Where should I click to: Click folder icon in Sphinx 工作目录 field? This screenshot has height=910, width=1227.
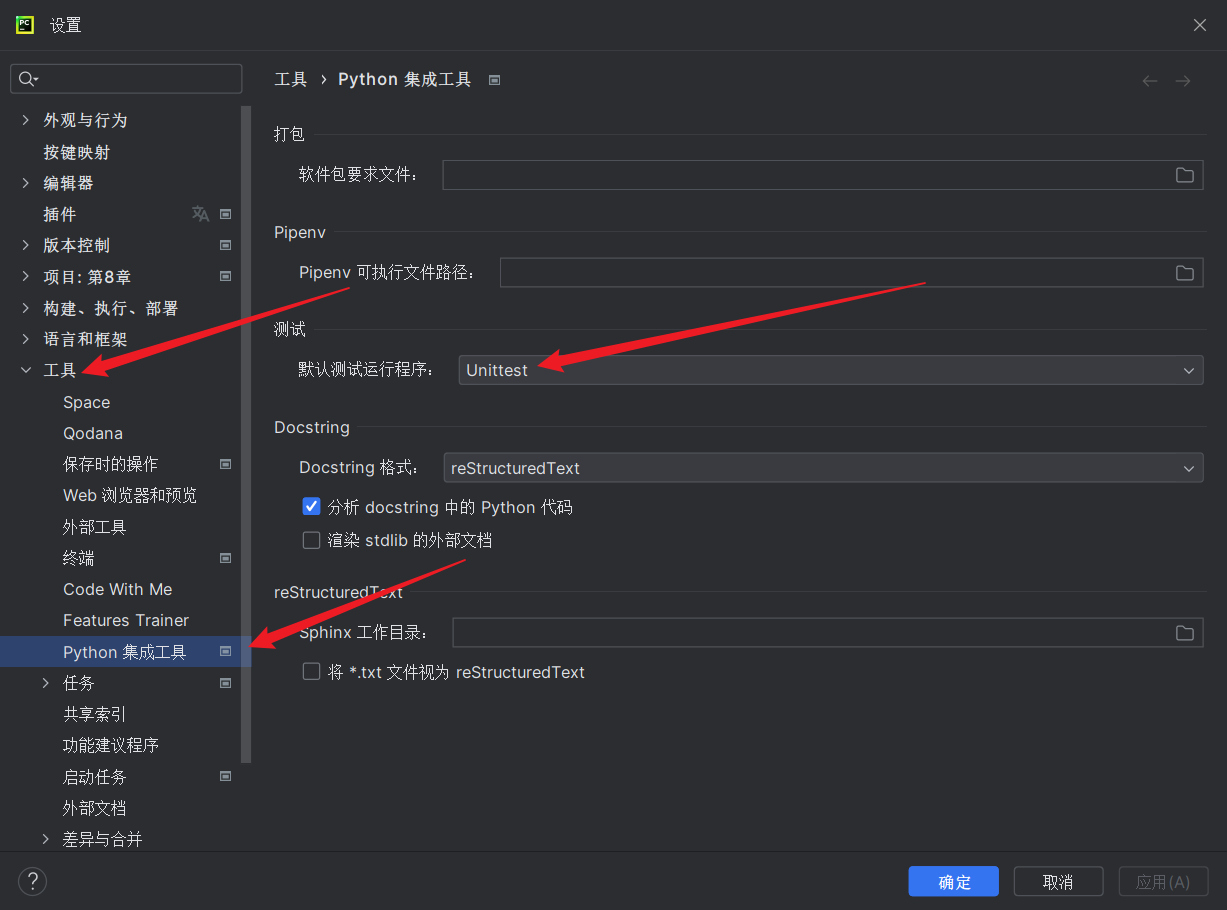click(x=1184, y=633)
